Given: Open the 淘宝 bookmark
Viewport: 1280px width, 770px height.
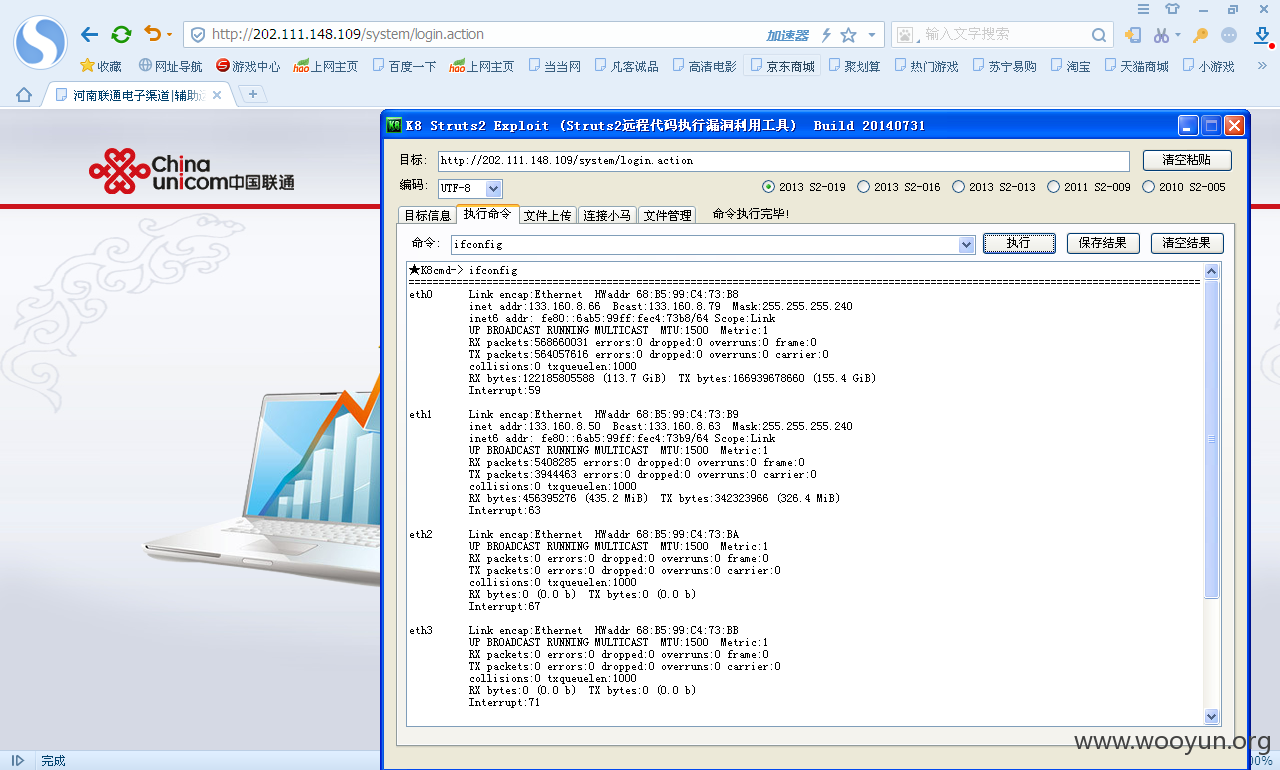Looking at the screenshot, I should click(x=1069, y=66).
